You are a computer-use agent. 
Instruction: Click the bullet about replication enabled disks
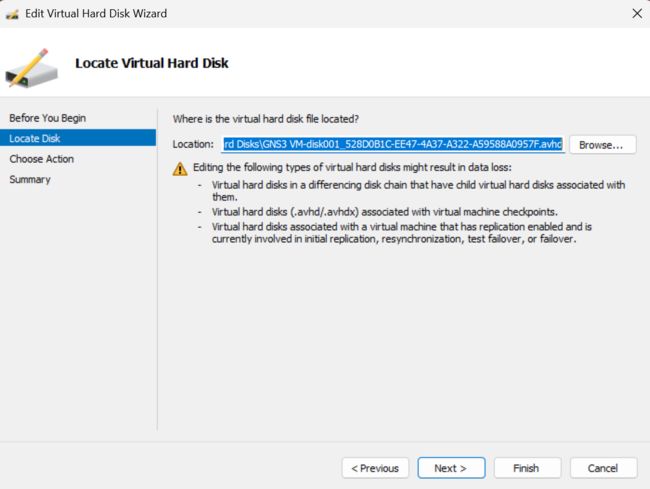point(402,233)
